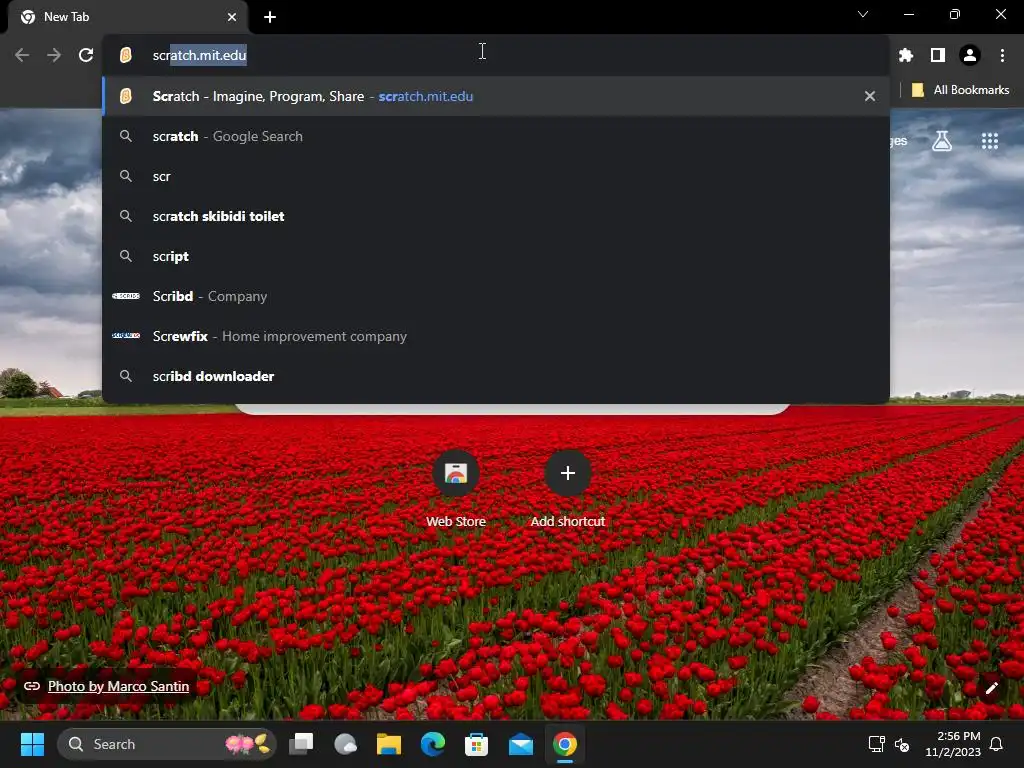Click the Add shortcut button
Viewport: 1024px width, 768px height.
(x=568, y=488)
